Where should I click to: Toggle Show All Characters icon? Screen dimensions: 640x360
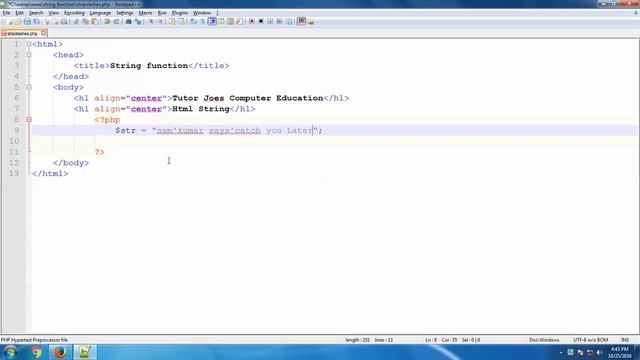pyautogui.click(x=202, y=21)
